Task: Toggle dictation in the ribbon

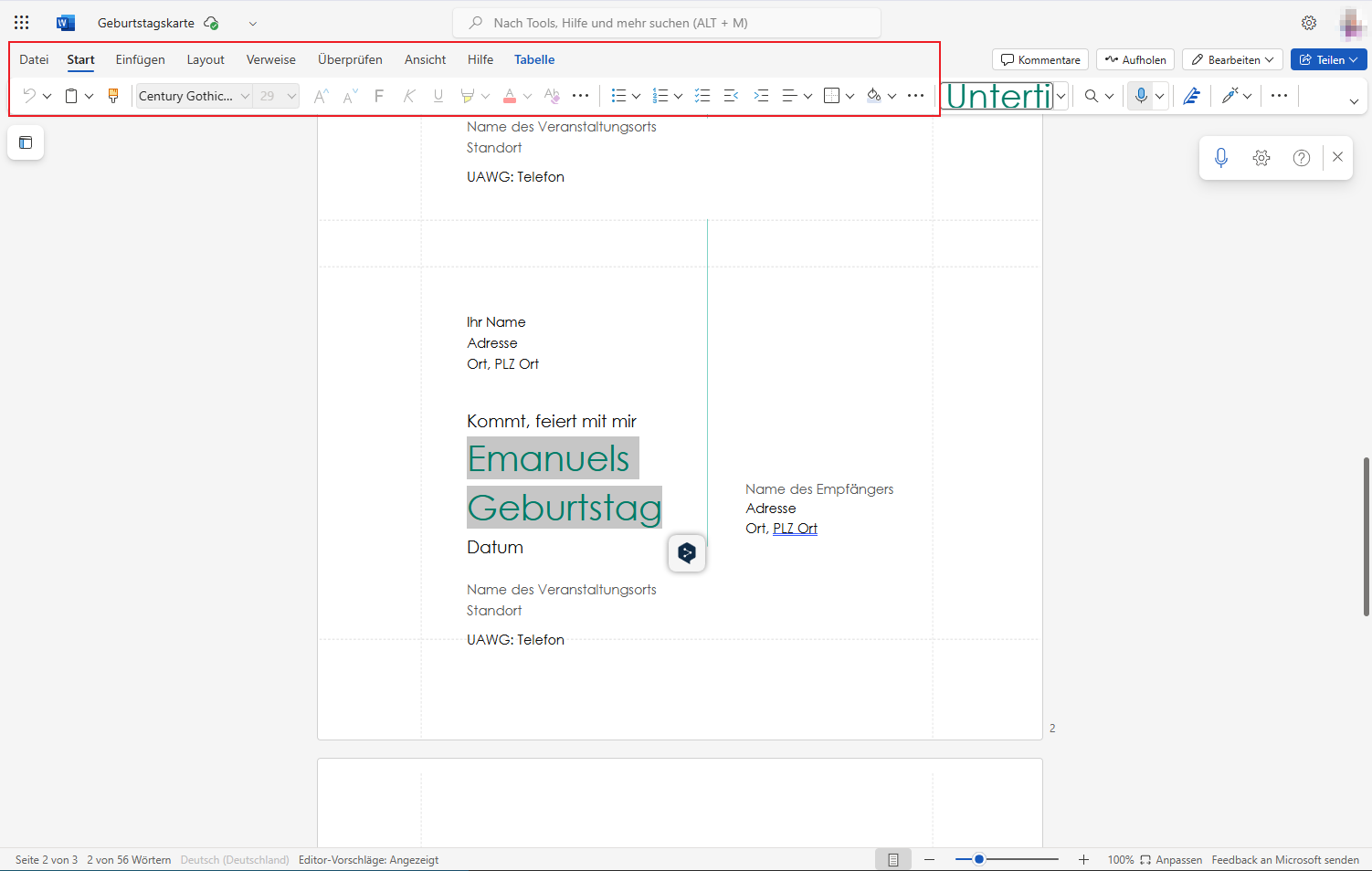Action: [1141, 96]
